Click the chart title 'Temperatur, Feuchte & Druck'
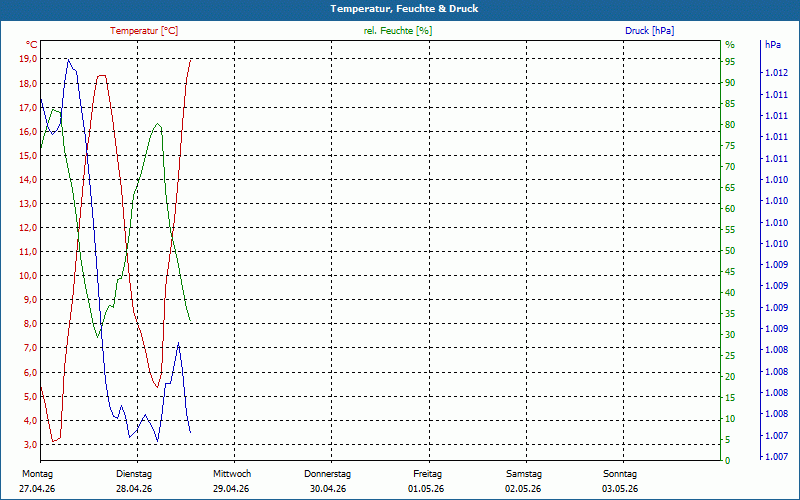The image size is (800, 500). 404,9
